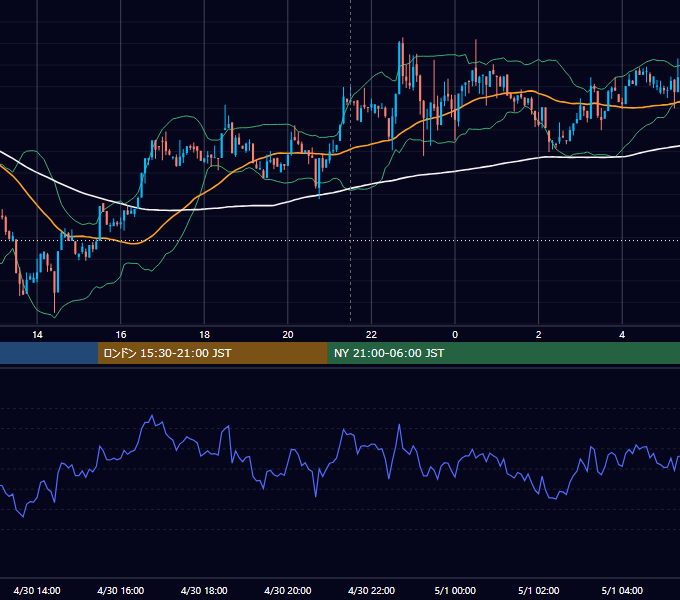
Task: Click the '18' hour label on the price chart axis
Action: coord(204,335)
